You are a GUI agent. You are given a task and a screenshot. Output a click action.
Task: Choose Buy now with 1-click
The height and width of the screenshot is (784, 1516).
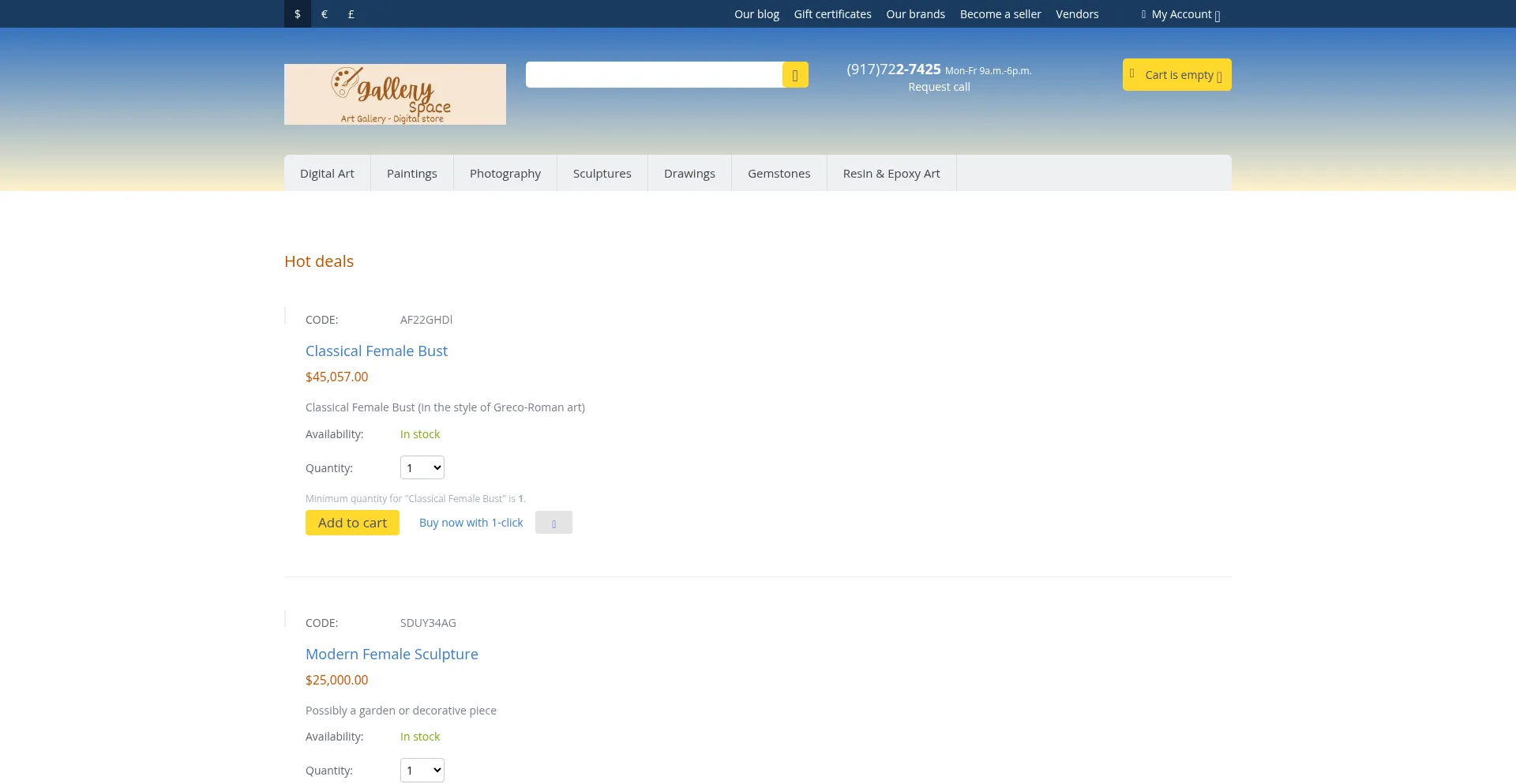(x=471, y=523)
